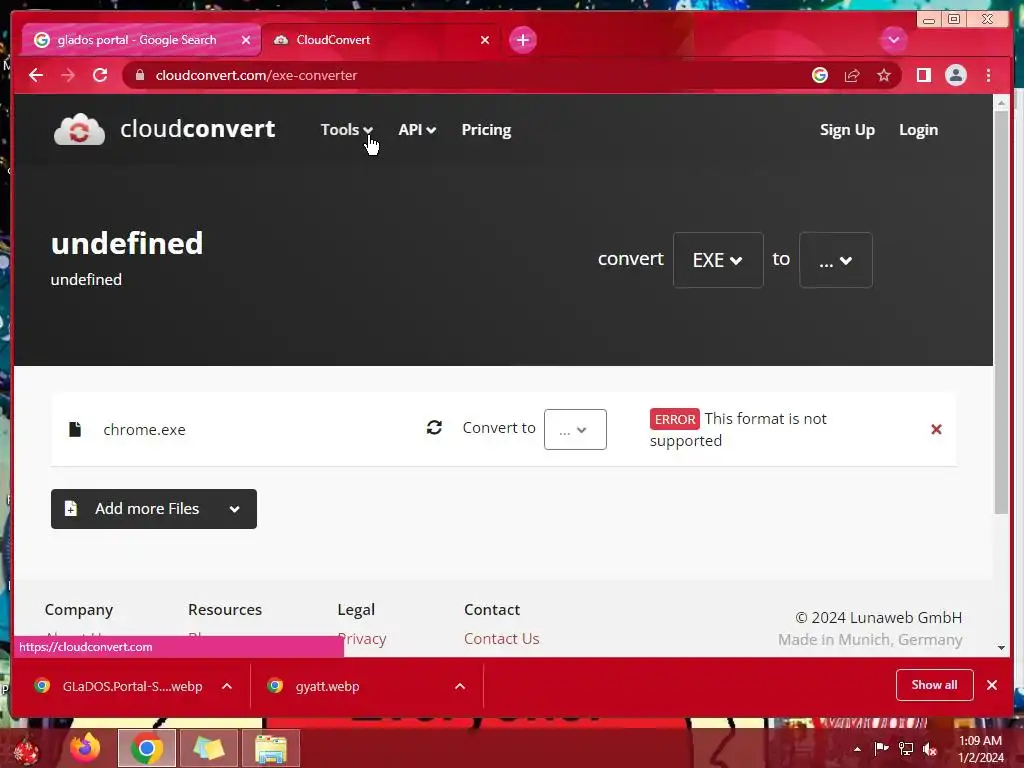Image resolution: width=1024 pixels, height=768 pixels.
Task: Reload the page with the refresh icon
Action: [100, 75]
